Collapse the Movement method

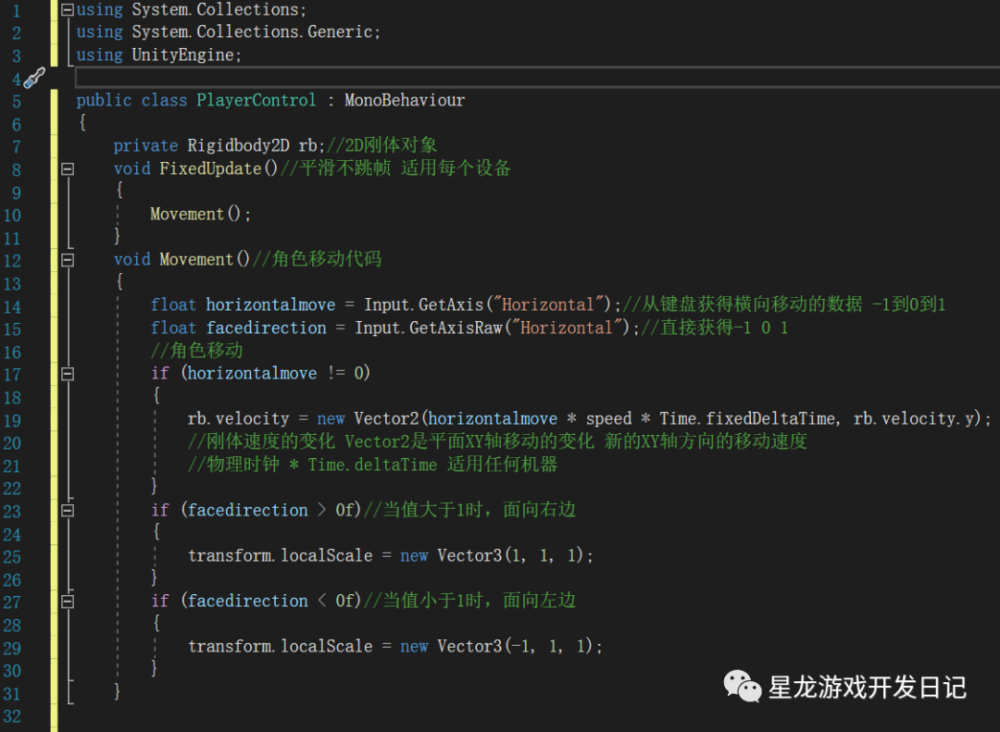click(67, 260)
